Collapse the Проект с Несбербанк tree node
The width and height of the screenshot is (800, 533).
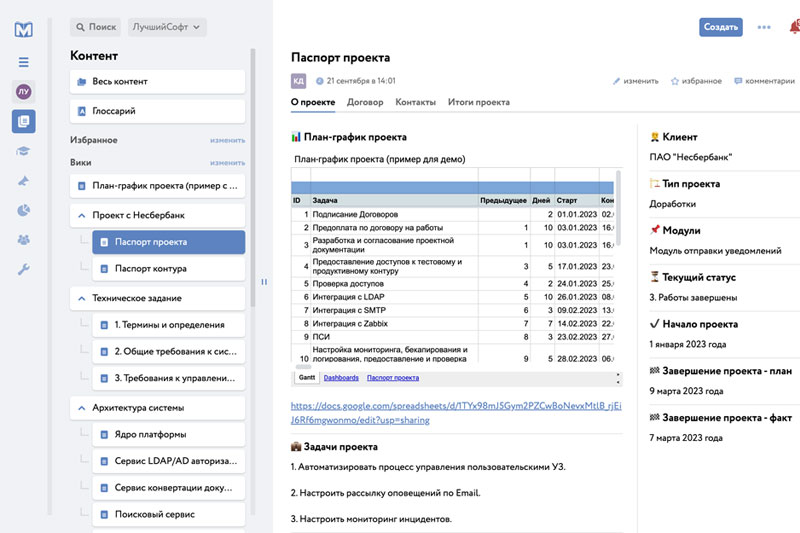[x=82, y=216]
